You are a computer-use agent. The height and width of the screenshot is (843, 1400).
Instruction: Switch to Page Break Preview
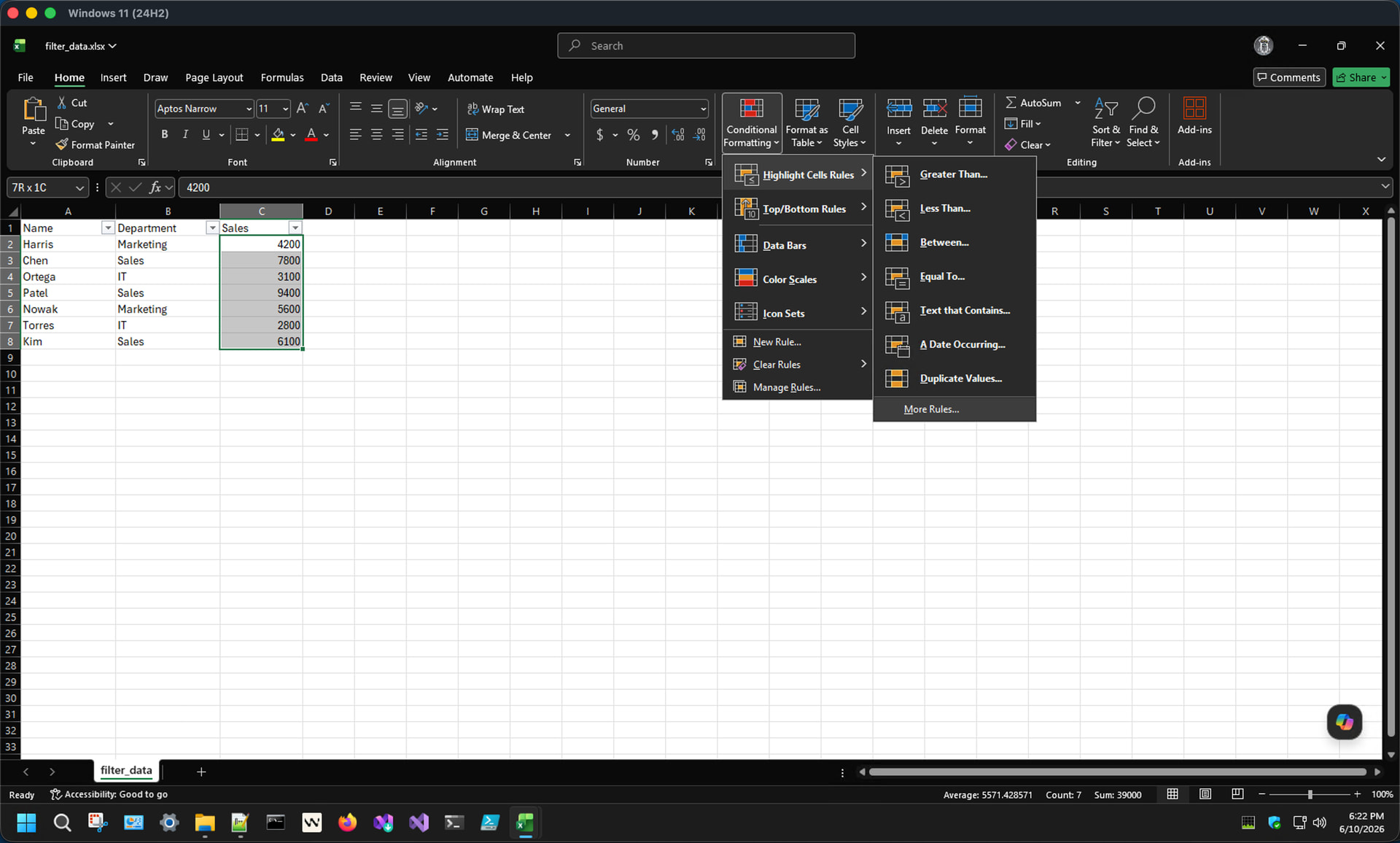point(1237,794)
